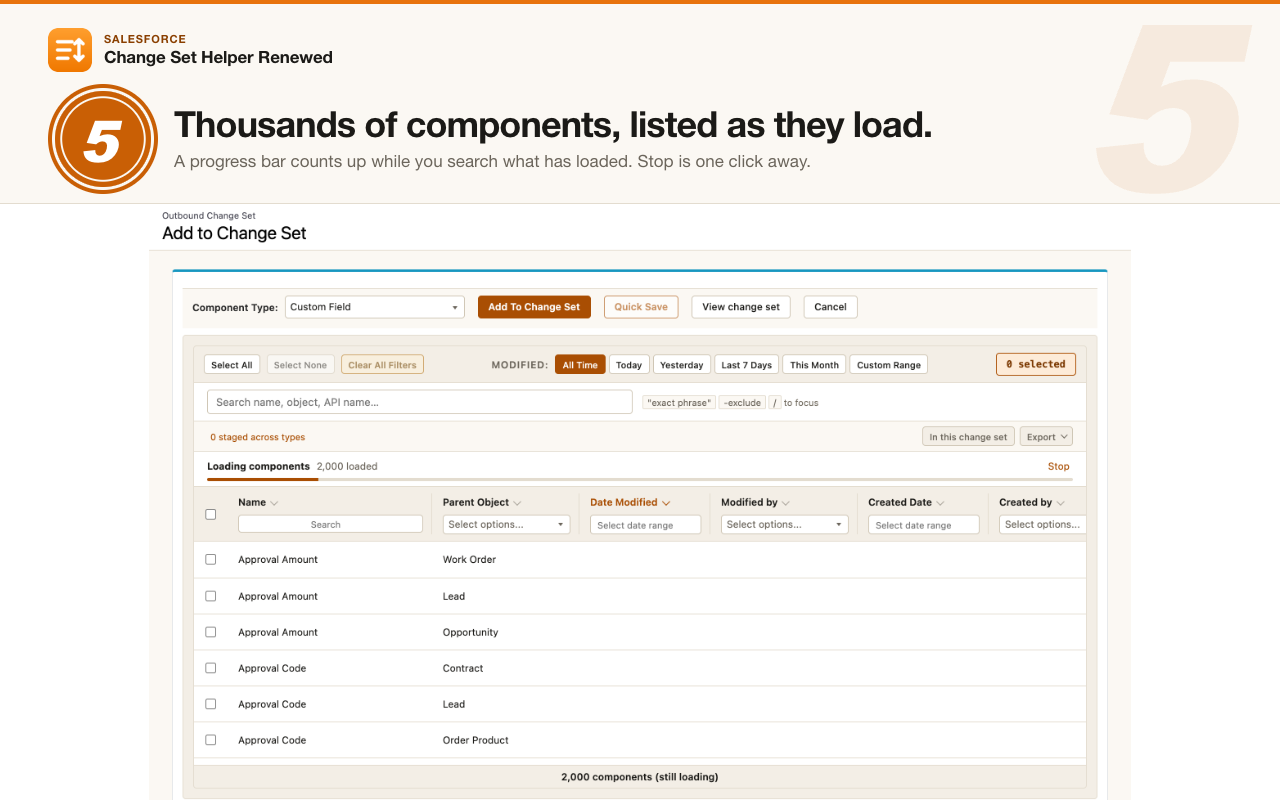The width and height of the screenshot is (1280, 800).
Task: Focus the Search name, object, API field
Action: (x=420, y=402)
